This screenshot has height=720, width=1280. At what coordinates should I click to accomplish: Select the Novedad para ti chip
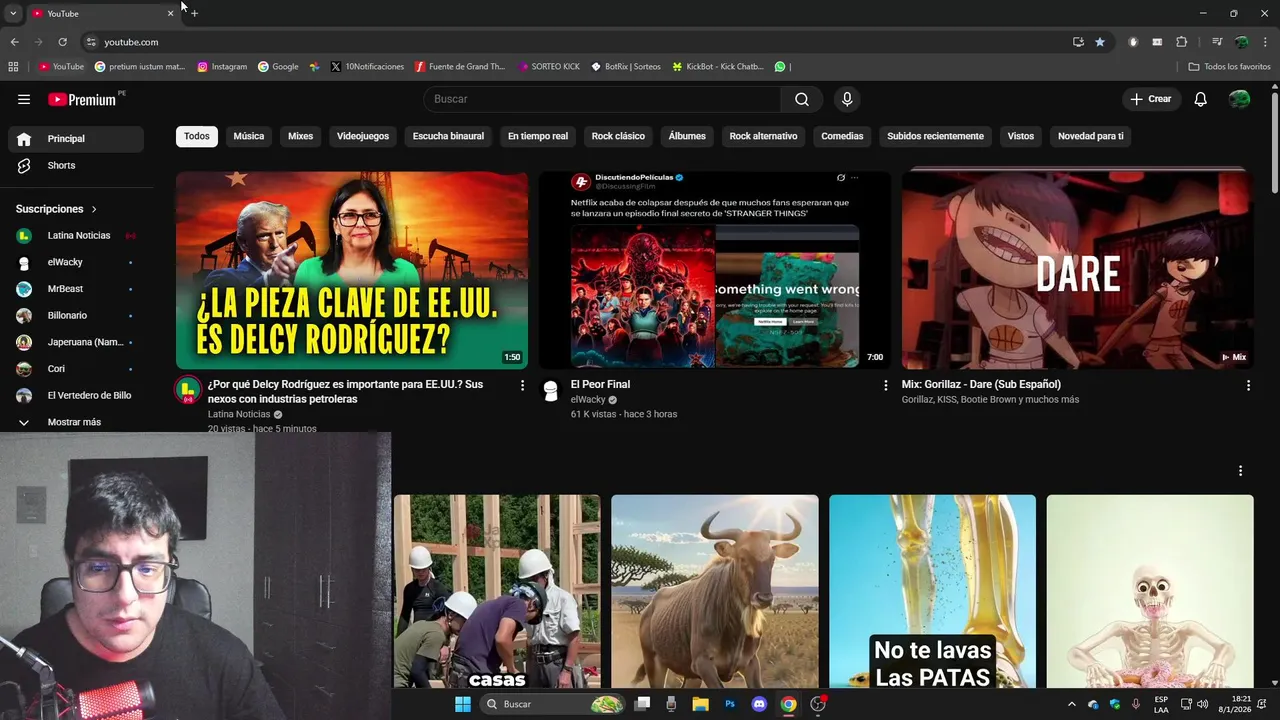point(1091,136)
